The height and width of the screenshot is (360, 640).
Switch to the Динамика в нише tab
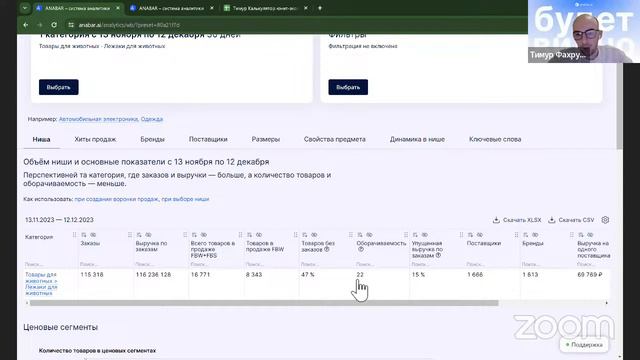[x=417, y=139]
